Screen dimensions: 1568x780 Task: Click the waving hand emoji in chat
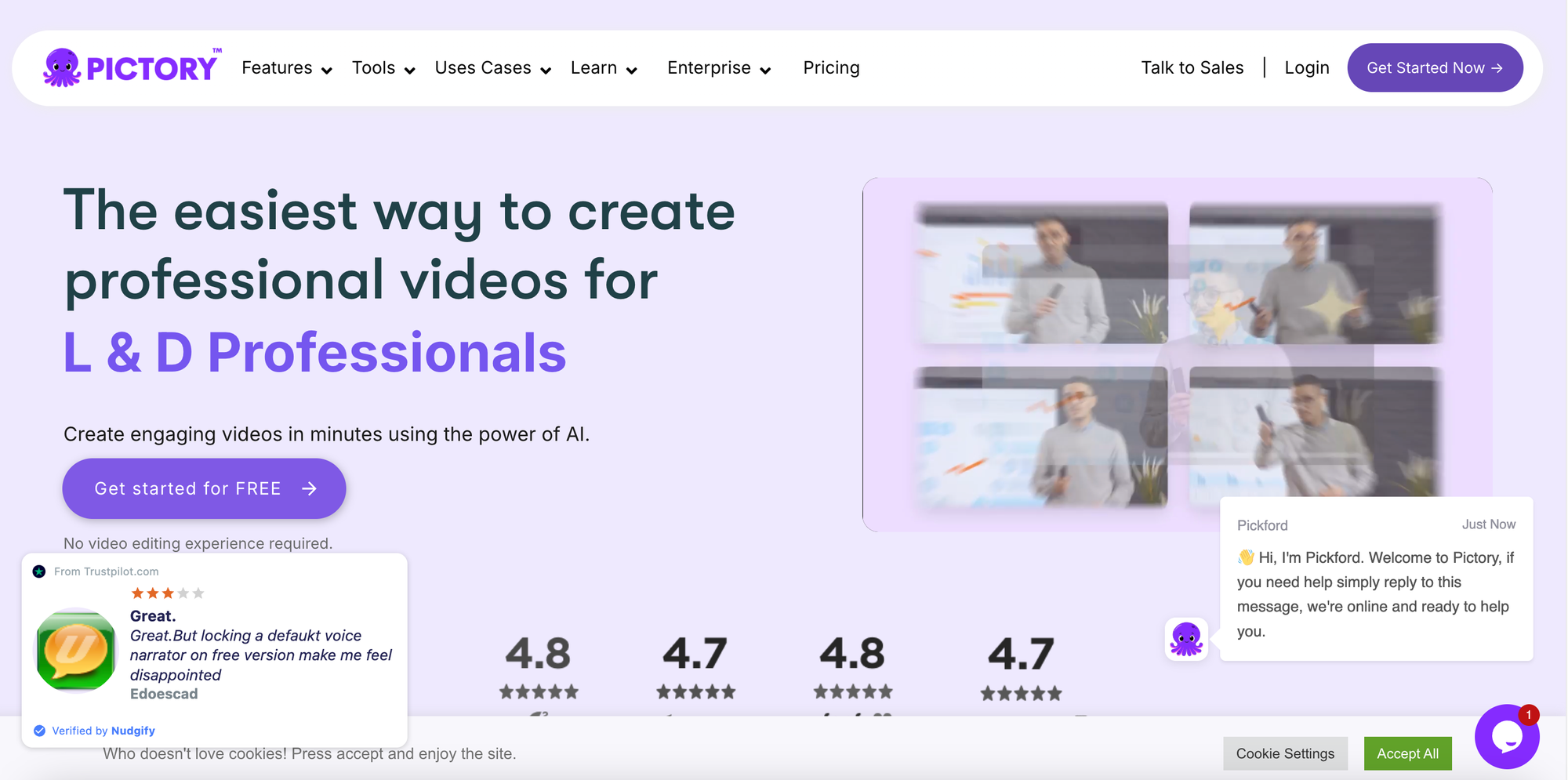coord(1246,557)
